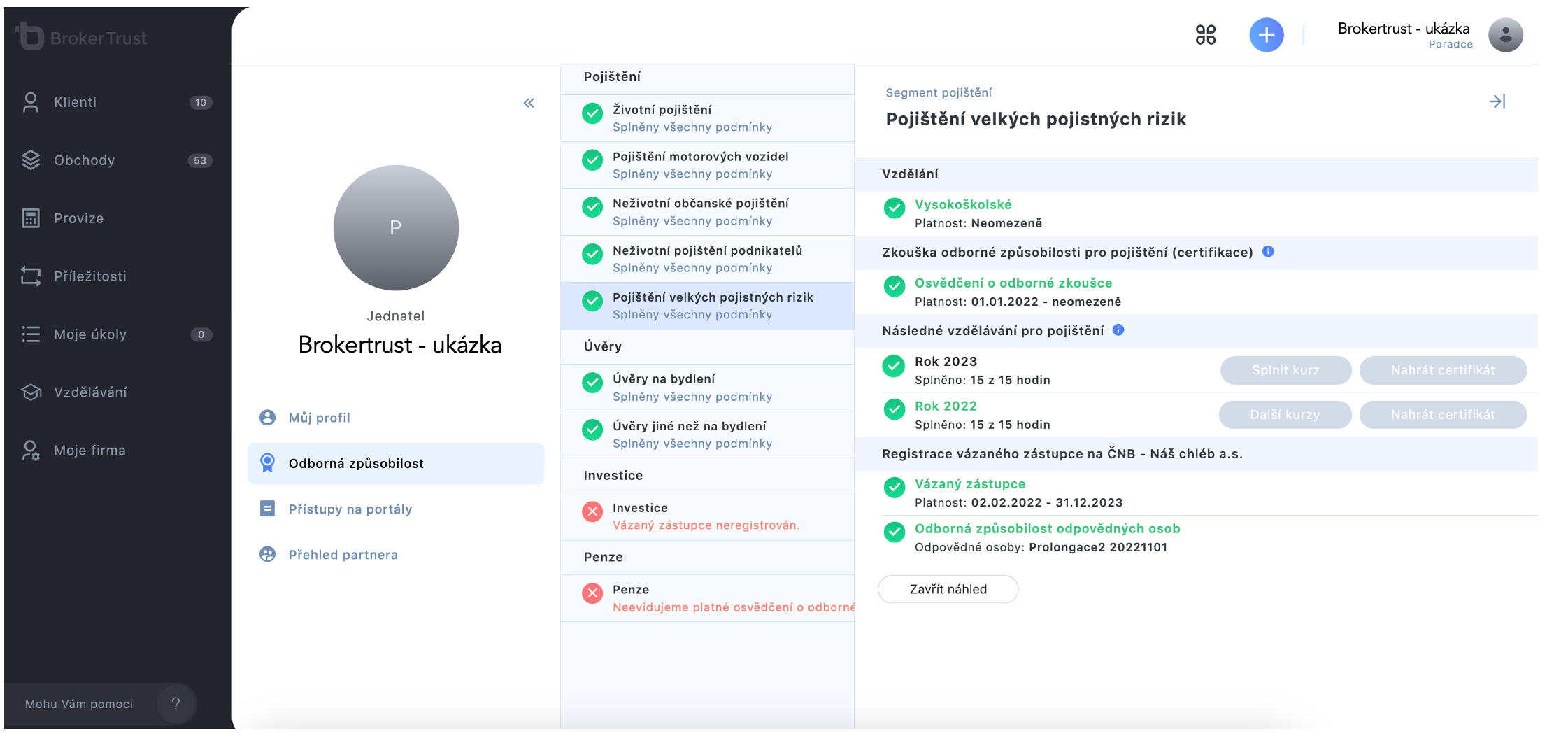Screen dimensions: 1568x743
Task: Select Odborná způsobilost tab
Action: pyautogui.click(x=396, y=463)
